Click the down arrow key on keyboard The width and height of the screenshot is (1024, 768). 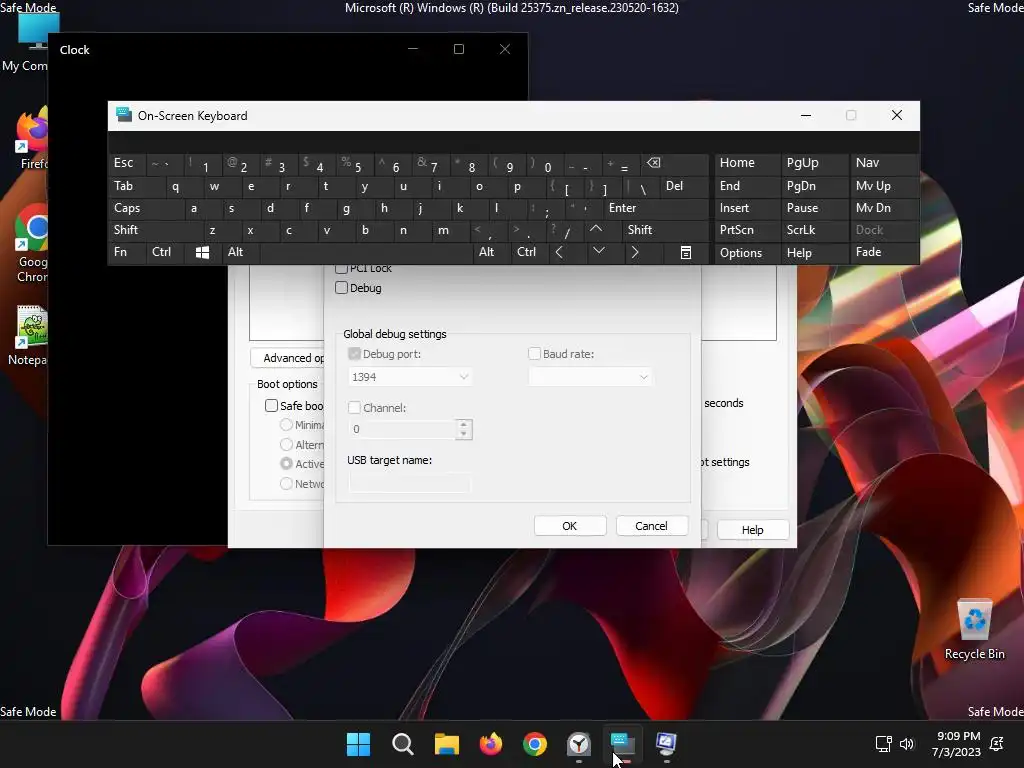598,251
